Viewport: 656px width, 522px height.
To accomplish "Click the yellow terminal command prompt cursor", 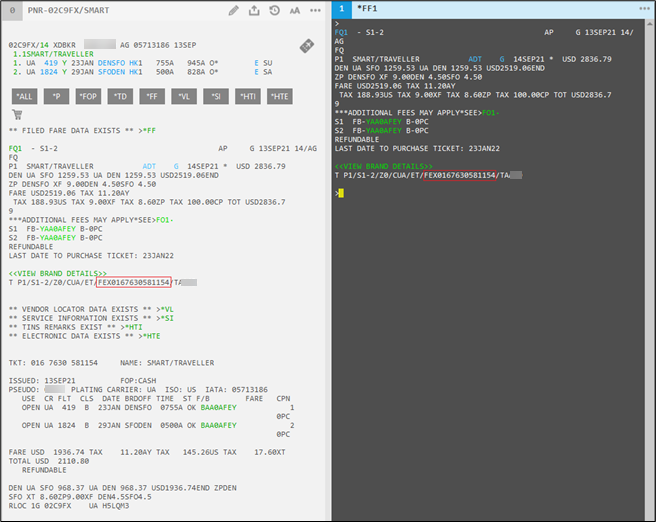I will (x=340, y=192).
